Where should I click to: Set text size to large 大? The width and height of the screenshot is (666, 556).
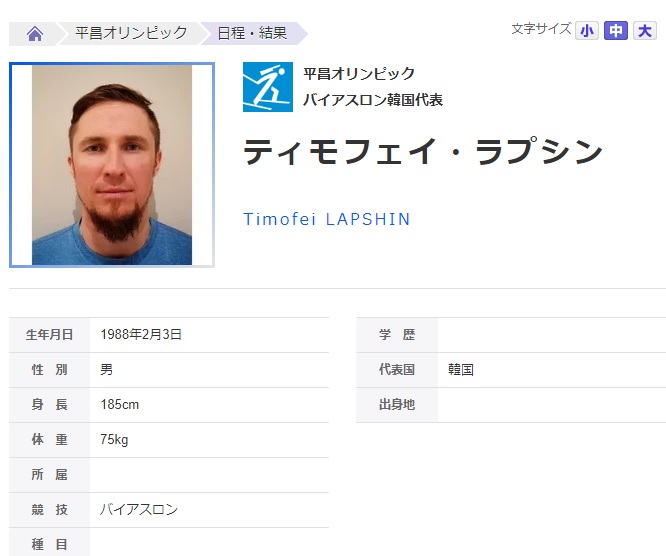644,31
